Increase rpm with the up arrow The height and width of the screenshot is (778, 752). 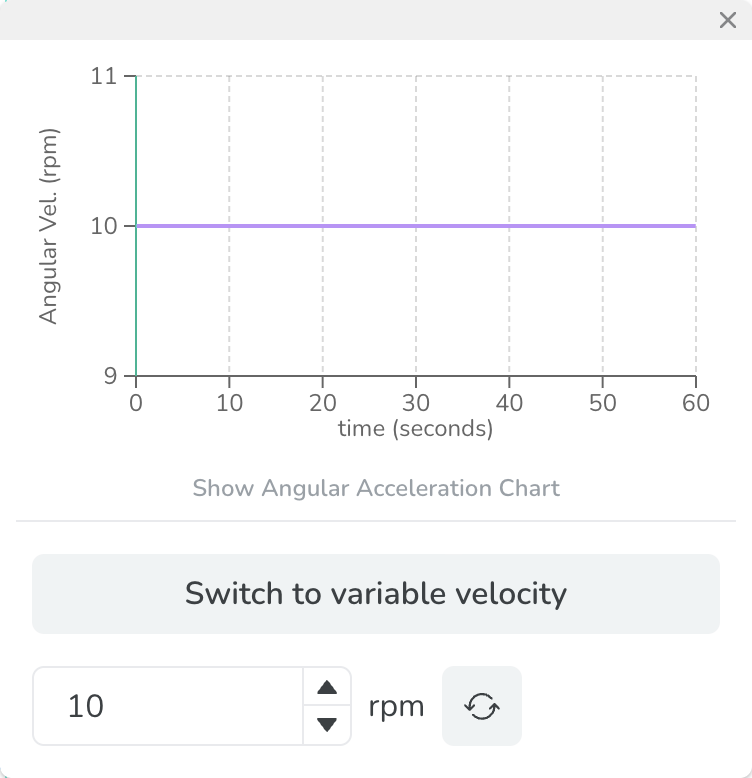point(326,688)
